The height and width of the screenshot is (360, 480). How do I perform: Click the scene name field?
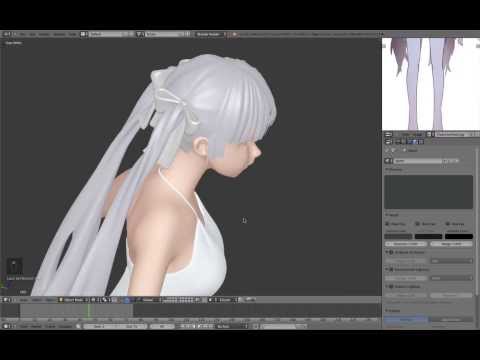163,34
